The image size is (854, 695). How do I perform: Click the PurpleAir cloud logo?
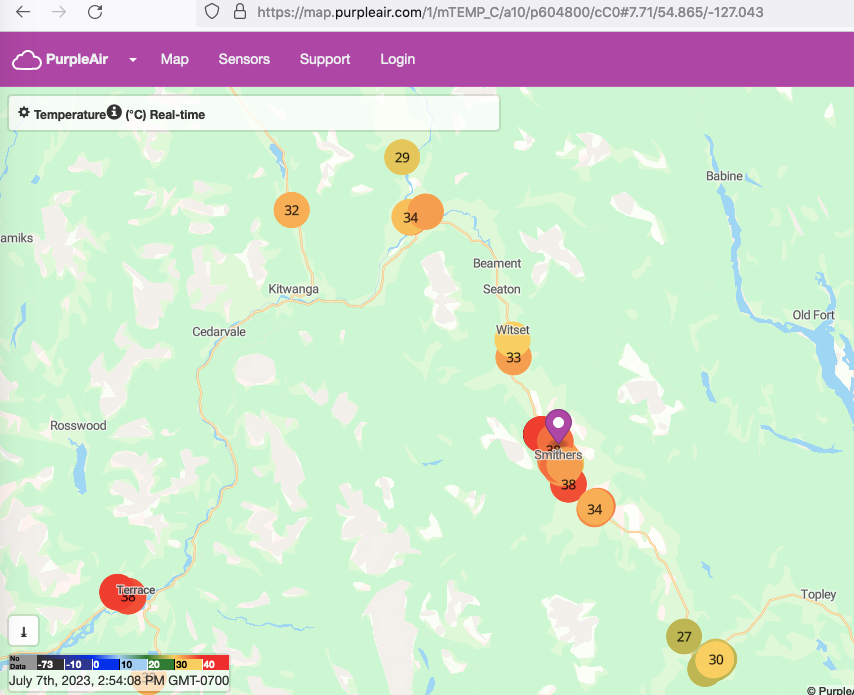(x=27, y=60)
